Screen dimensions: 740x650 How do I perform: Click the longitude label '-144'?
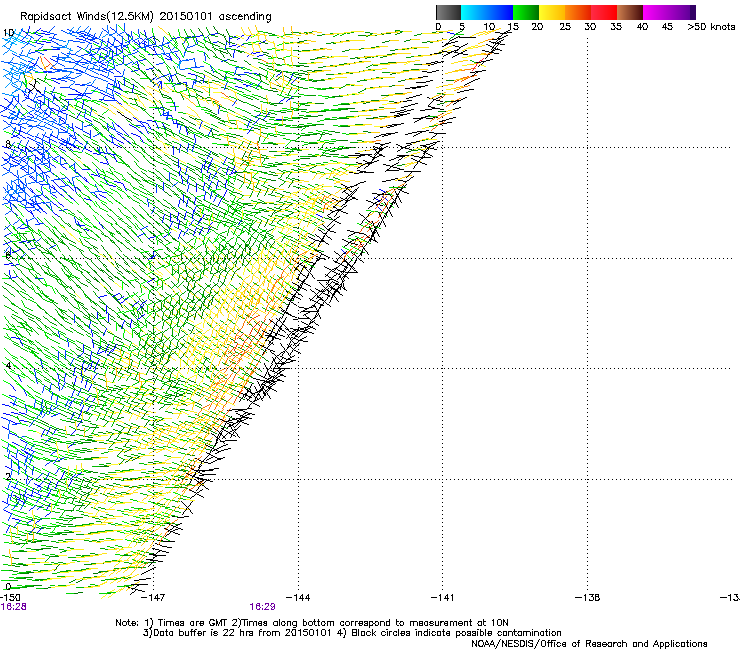pyautogui.click(x=298, y=598)
